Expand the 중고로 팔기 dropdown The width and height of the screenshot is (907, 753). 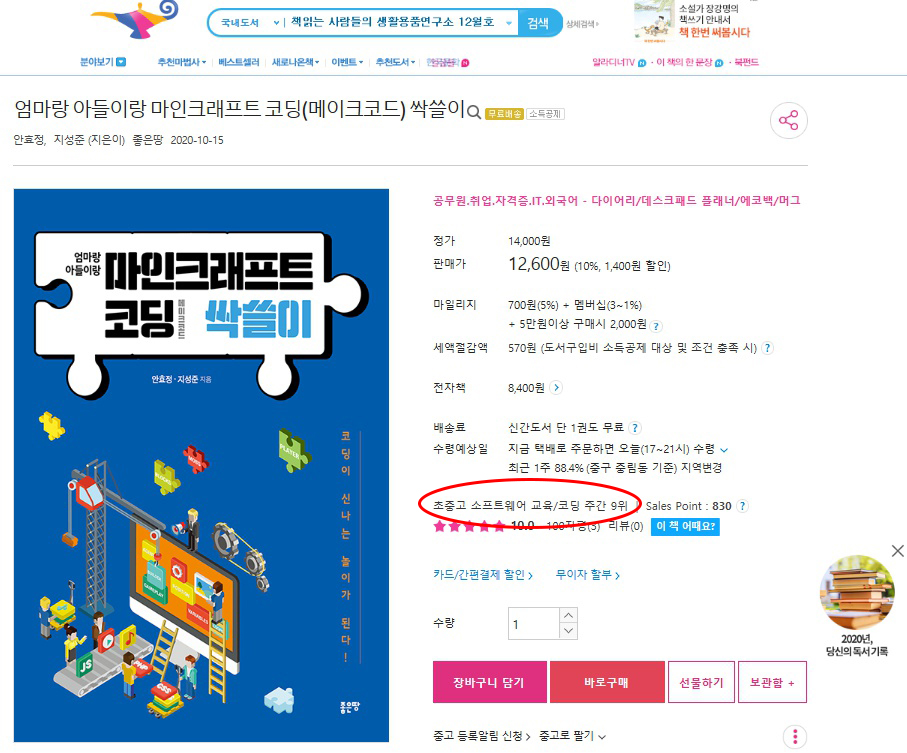573,736
